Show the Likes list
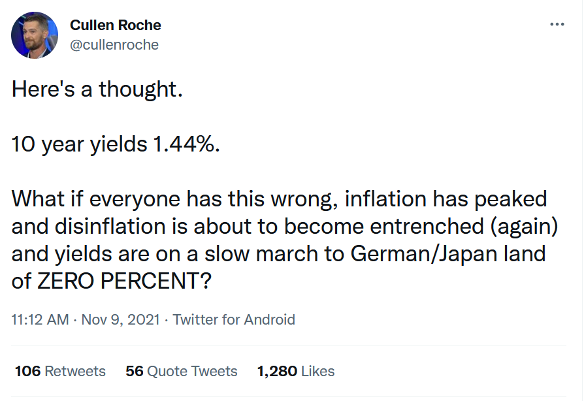 296,371
